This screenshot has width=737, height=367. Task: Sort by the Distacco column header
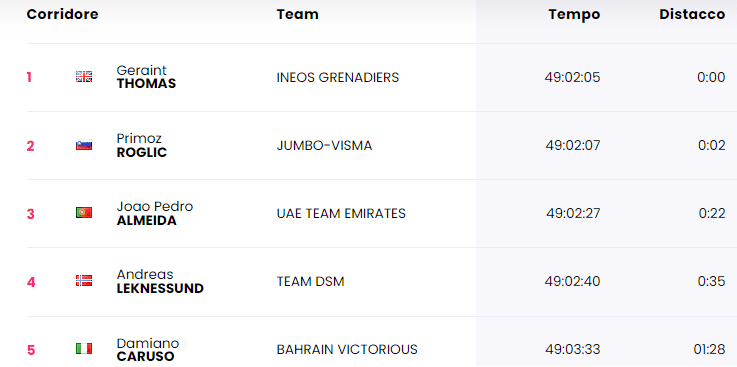(x=692, y=15)
